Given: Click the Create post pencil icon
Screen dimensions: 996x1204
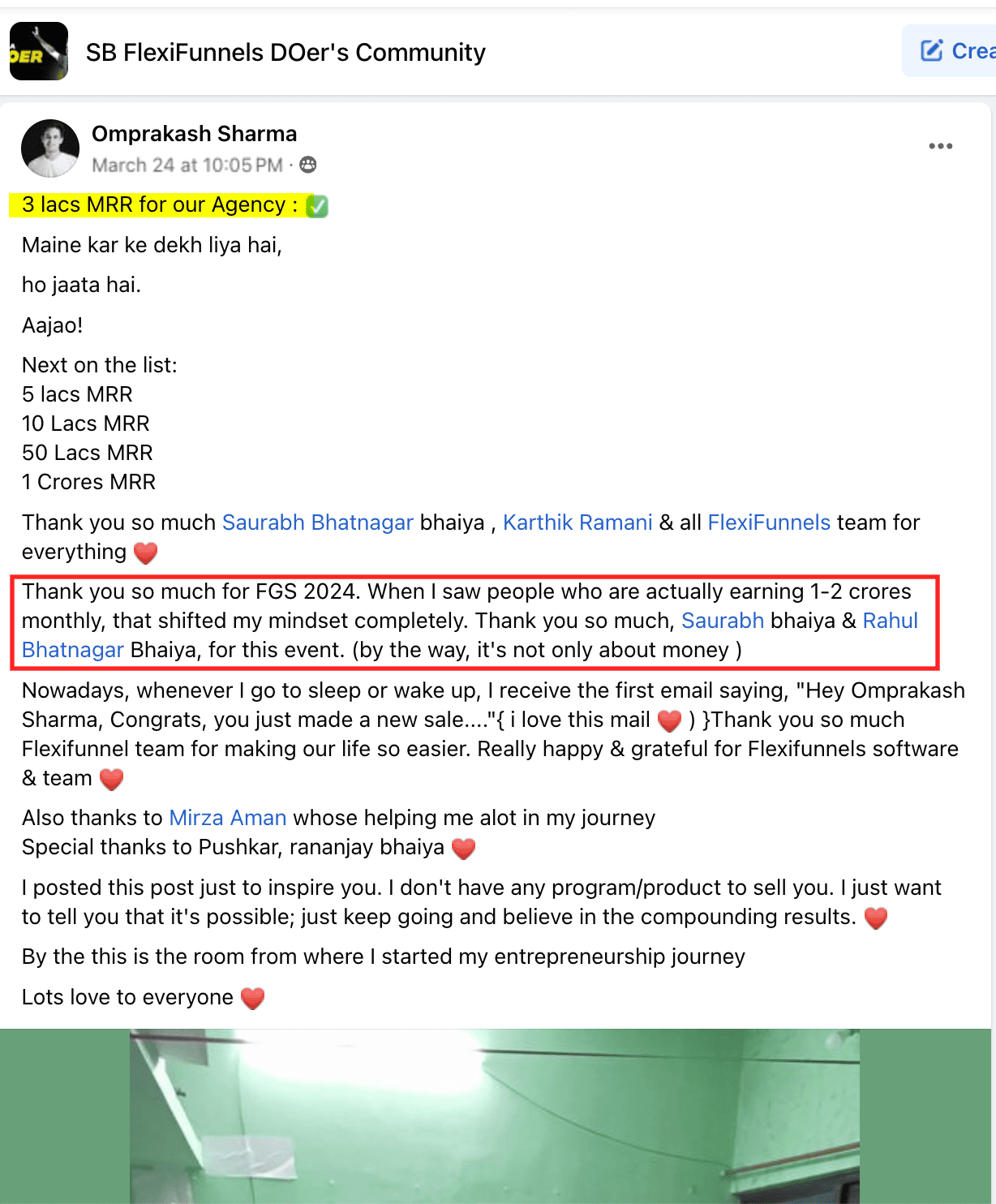Looking at the screenshot, I should click(932, 50).
